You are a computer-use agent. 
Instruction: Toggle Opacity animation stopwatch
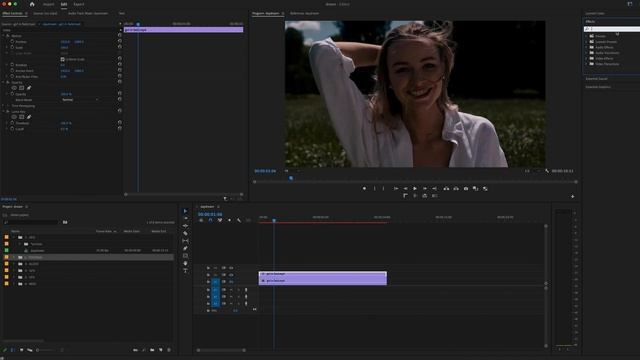click(x=12, y=94)
